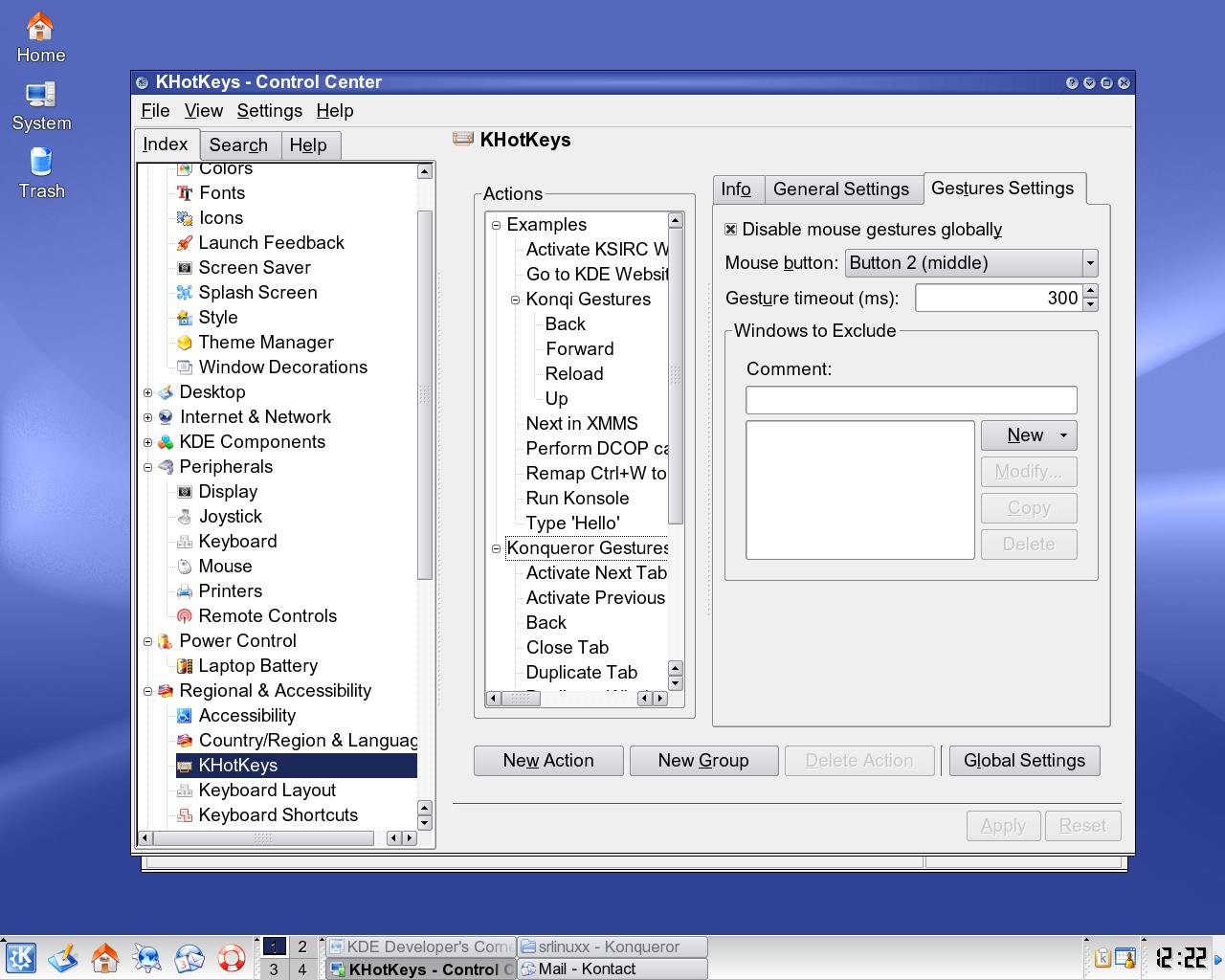1225x980 pixels.
Task: Click the New Group button
Action: click(703, 761)
